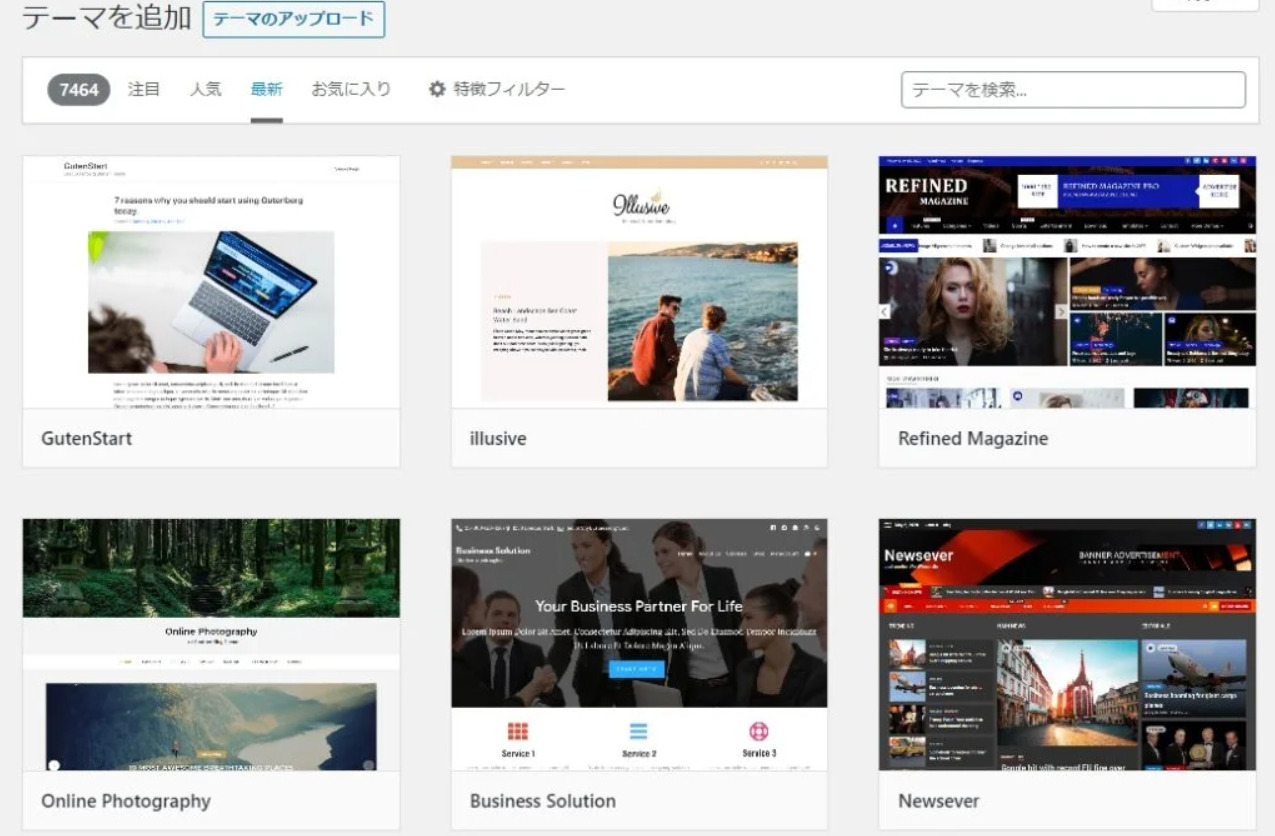
Task: Open the Refined Magazine theme screenshot
Action: coord(1067,282)
